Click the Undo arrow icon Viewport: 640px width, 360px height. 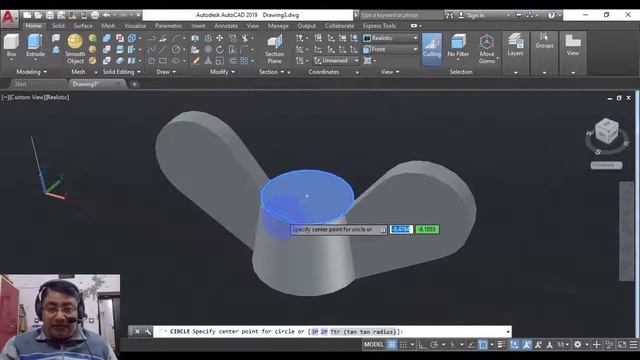point(107,15)
